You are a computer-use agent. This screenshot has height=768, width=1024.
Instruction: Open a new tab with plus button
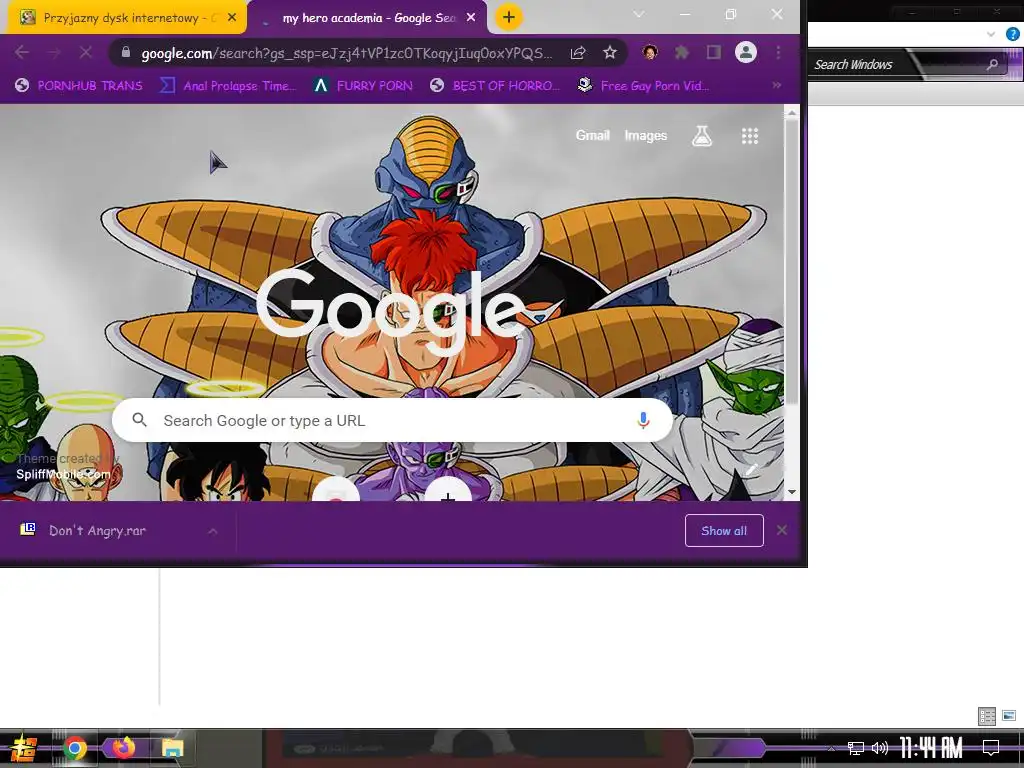click(x=509, y=17)
